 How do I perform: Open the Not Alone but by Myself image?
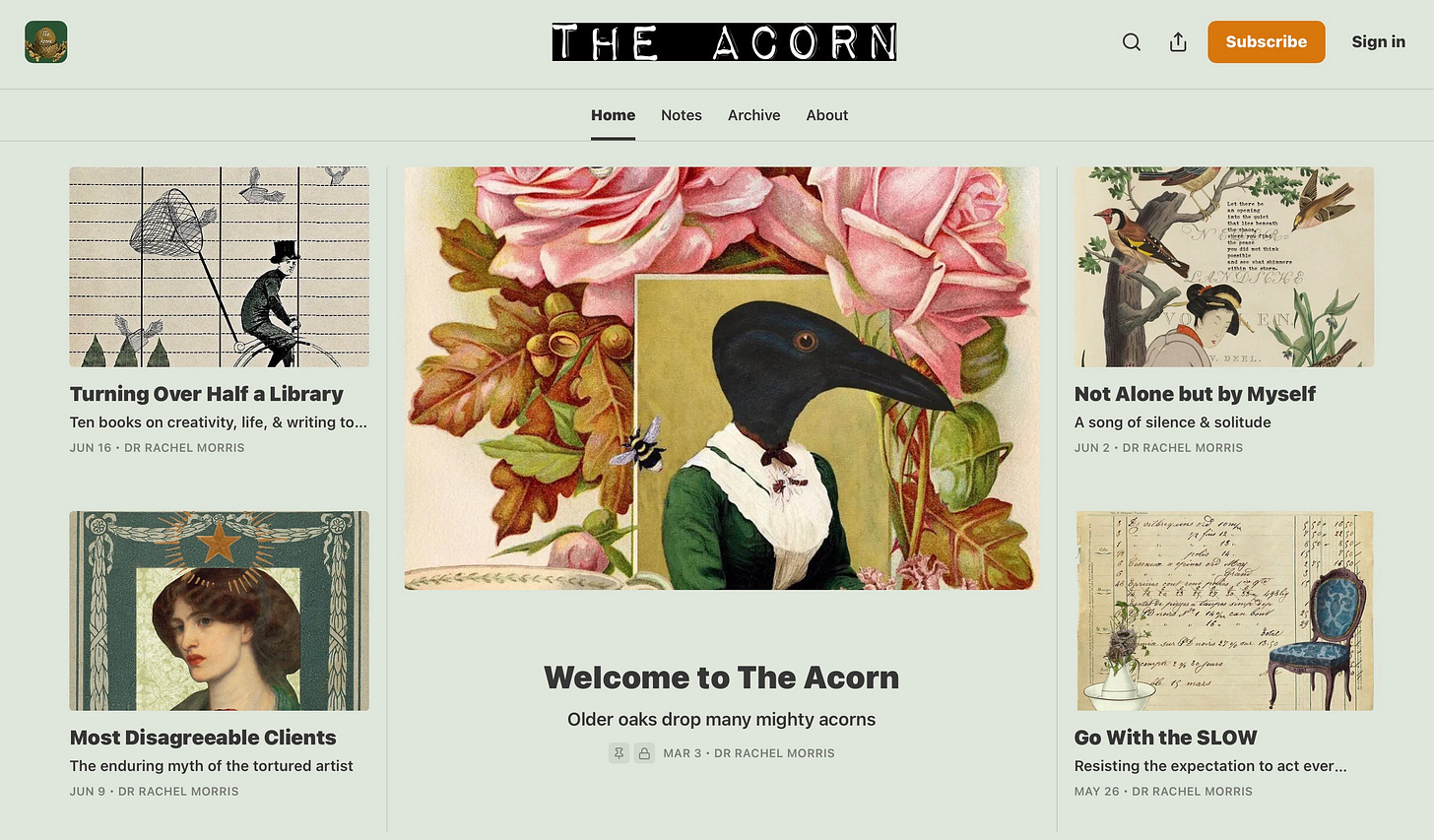pyautogui.click(x=1224, y=267)
